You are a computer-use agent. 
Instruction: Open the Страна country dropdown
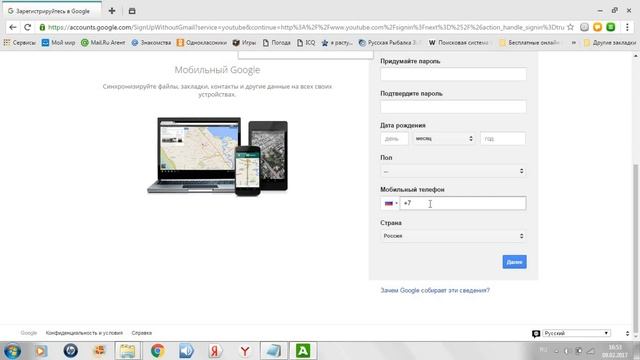tap(453, 236)
